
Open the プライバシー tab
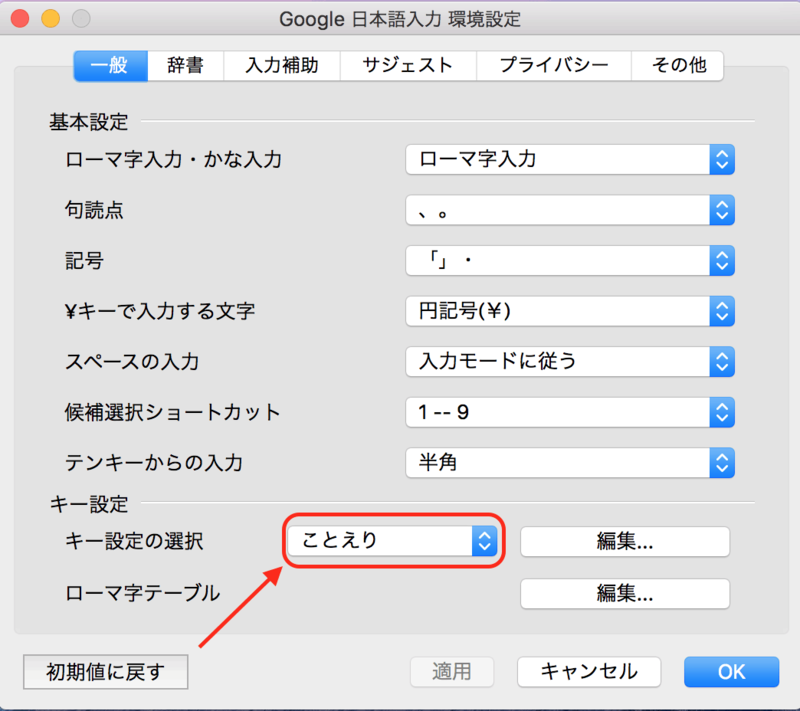[554, 66]
